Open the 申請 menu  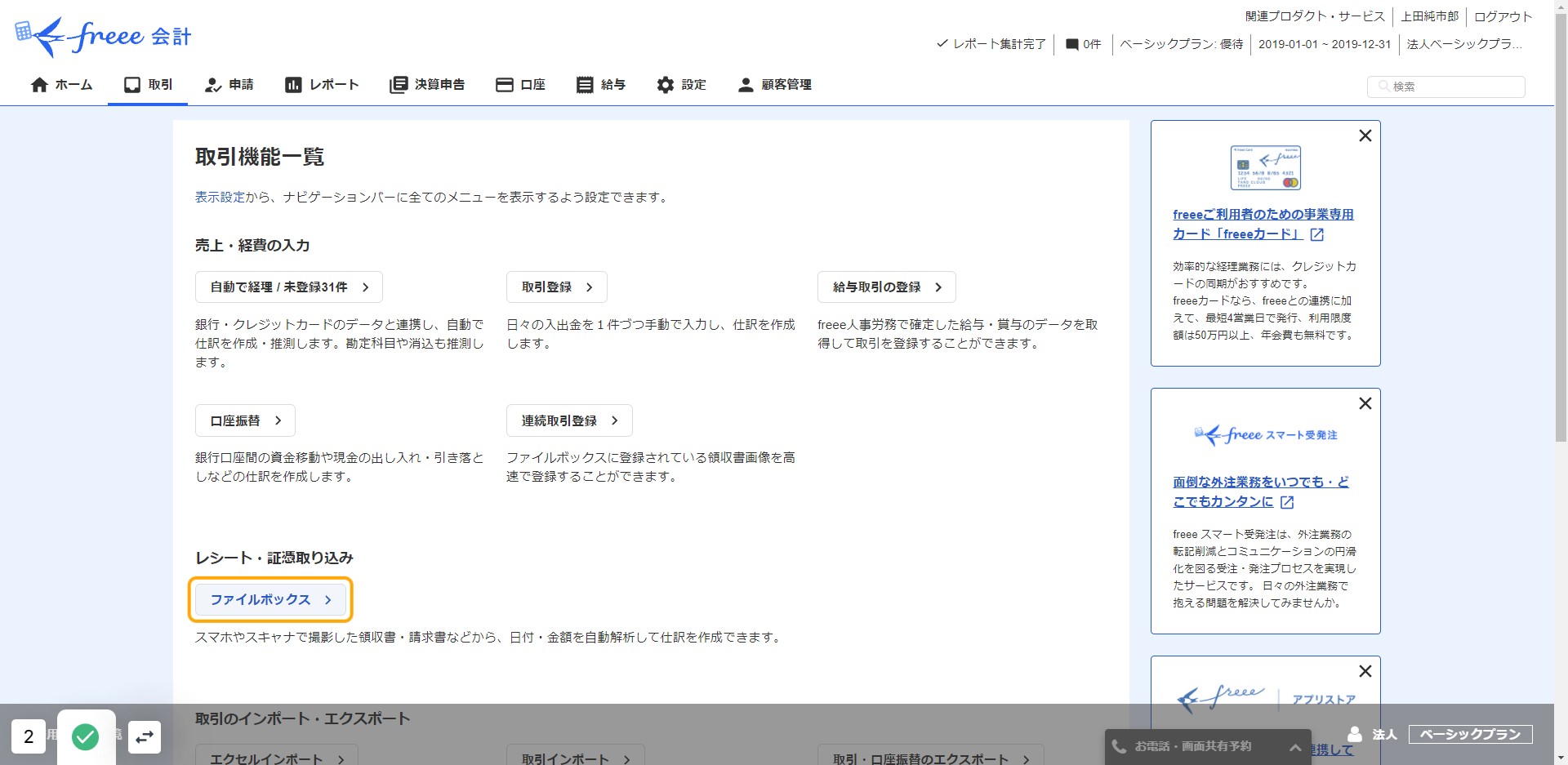tap(229, 85)
